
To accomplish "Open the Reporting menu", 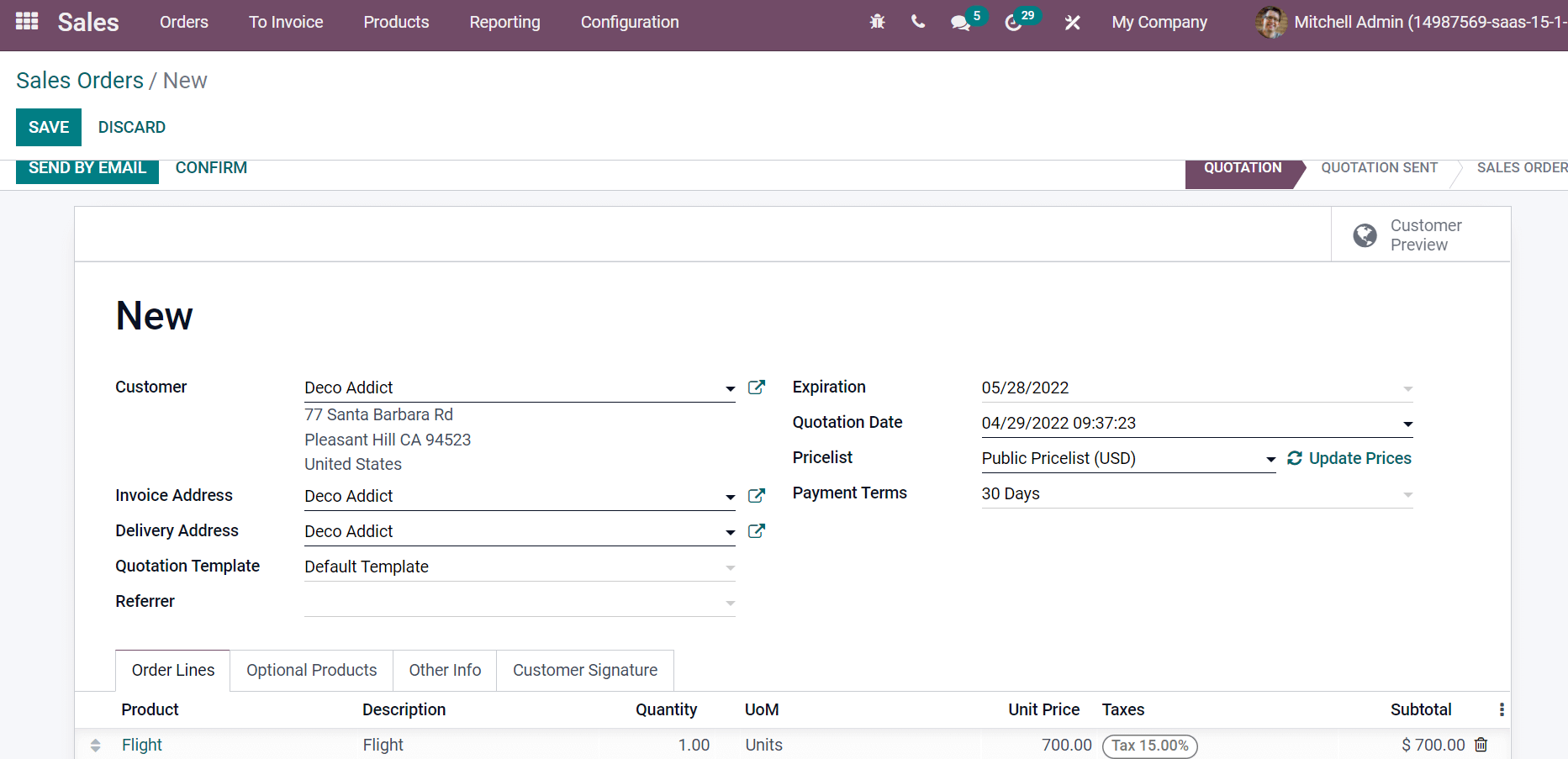I will tap(504, 22).
